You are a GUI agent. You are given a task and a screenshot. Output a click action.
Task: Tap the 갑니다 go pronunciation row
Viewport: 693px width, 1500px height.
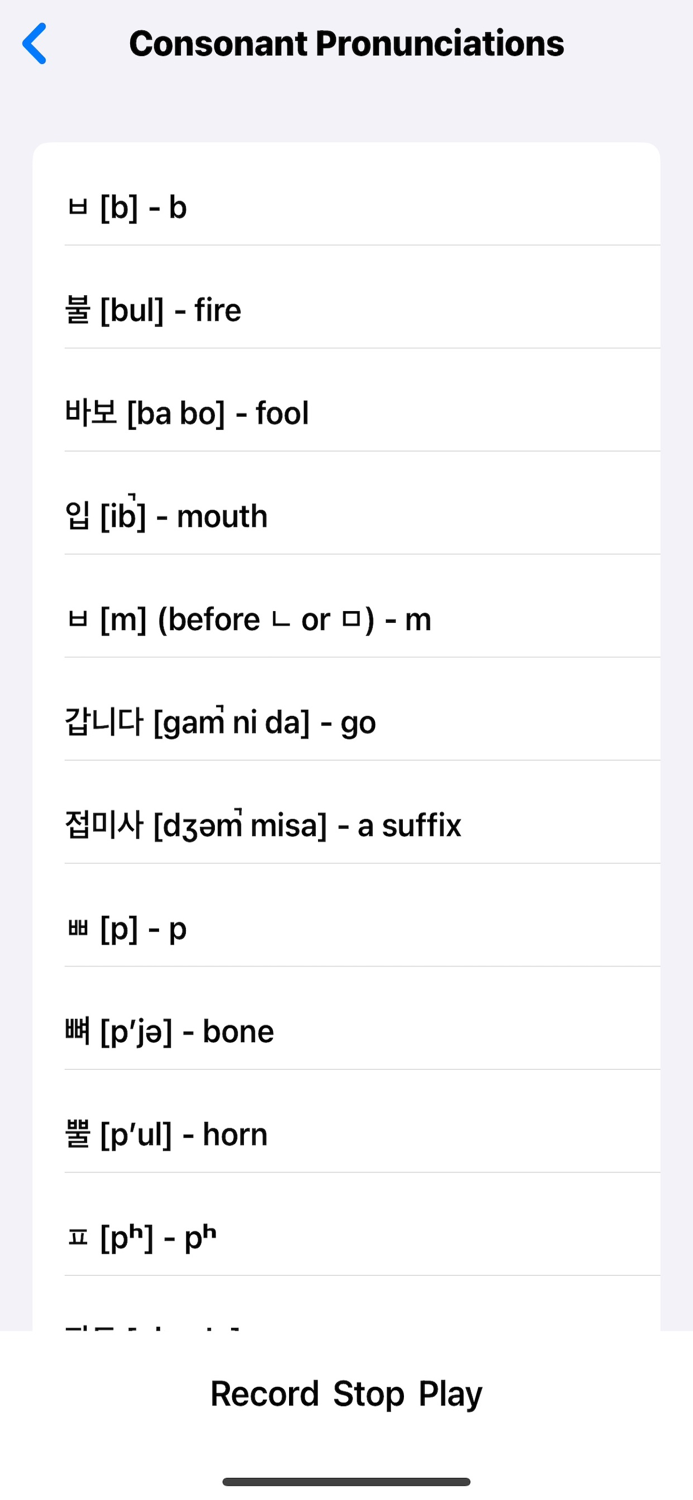(x=346, y=722)
